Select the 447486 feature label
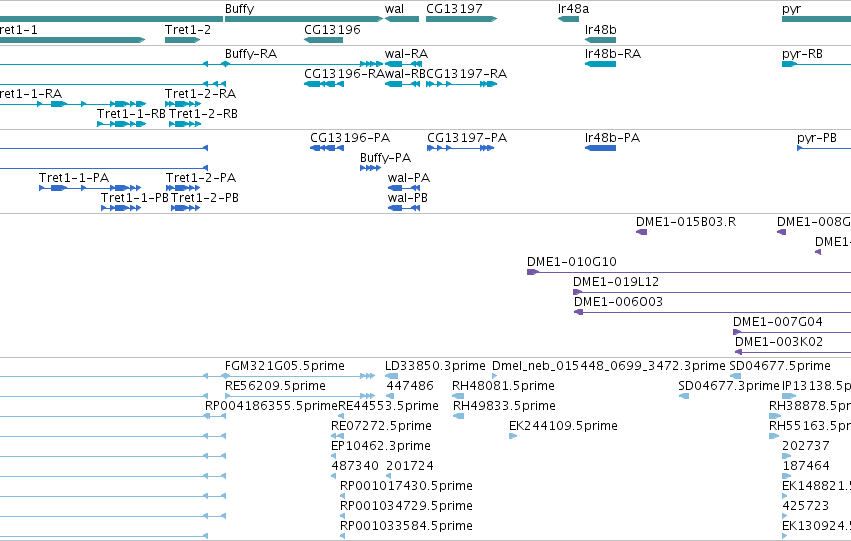851x541 pixels. point(410,386)
